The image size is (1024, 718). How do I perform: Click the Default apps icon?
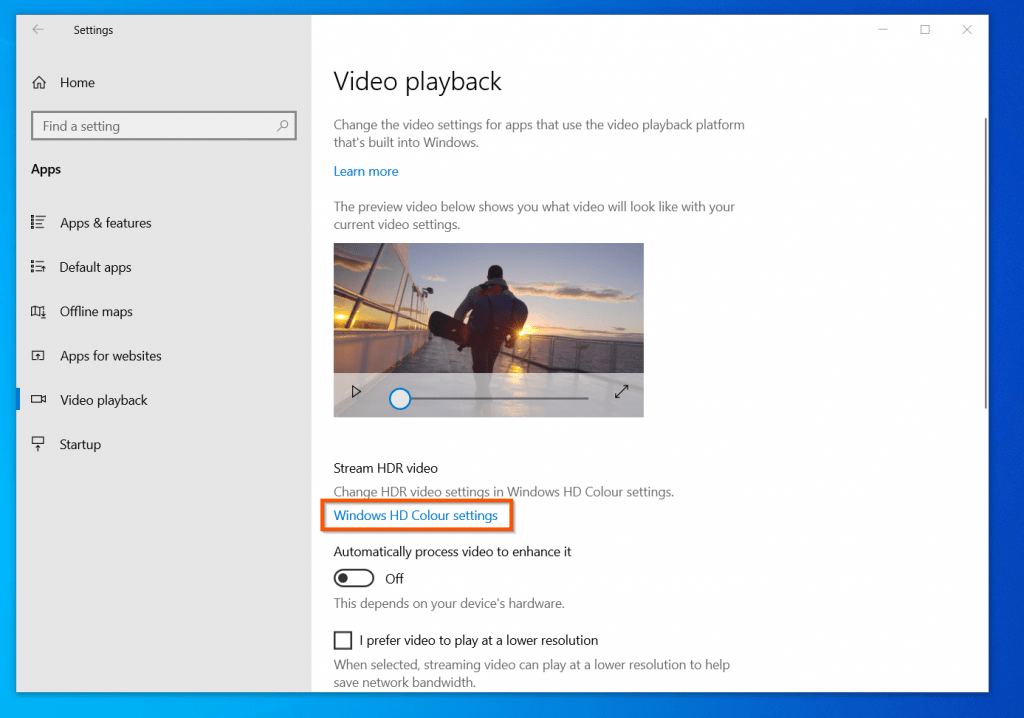tap(38, 267)
